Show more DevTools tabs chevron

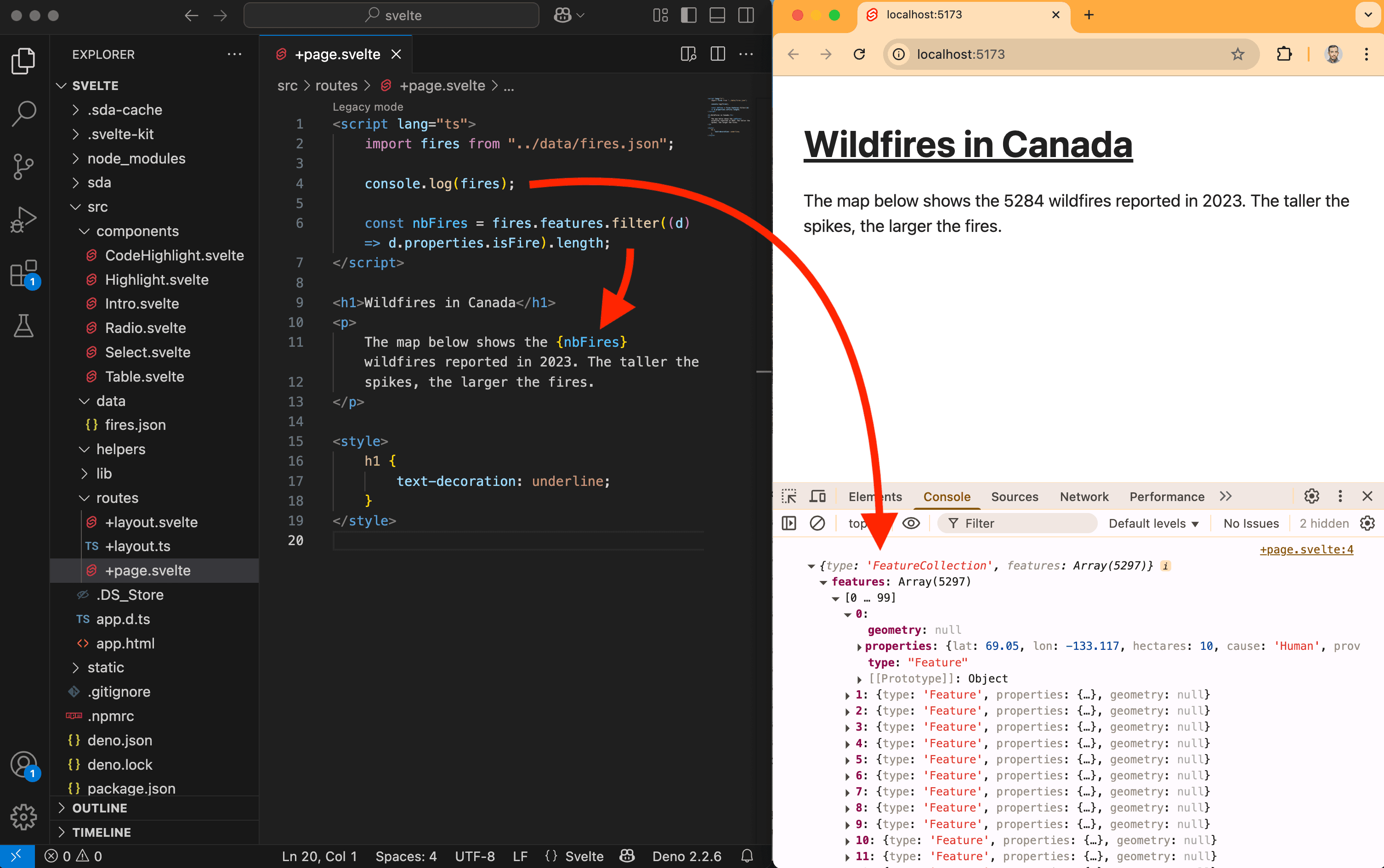coord(1225,496)
